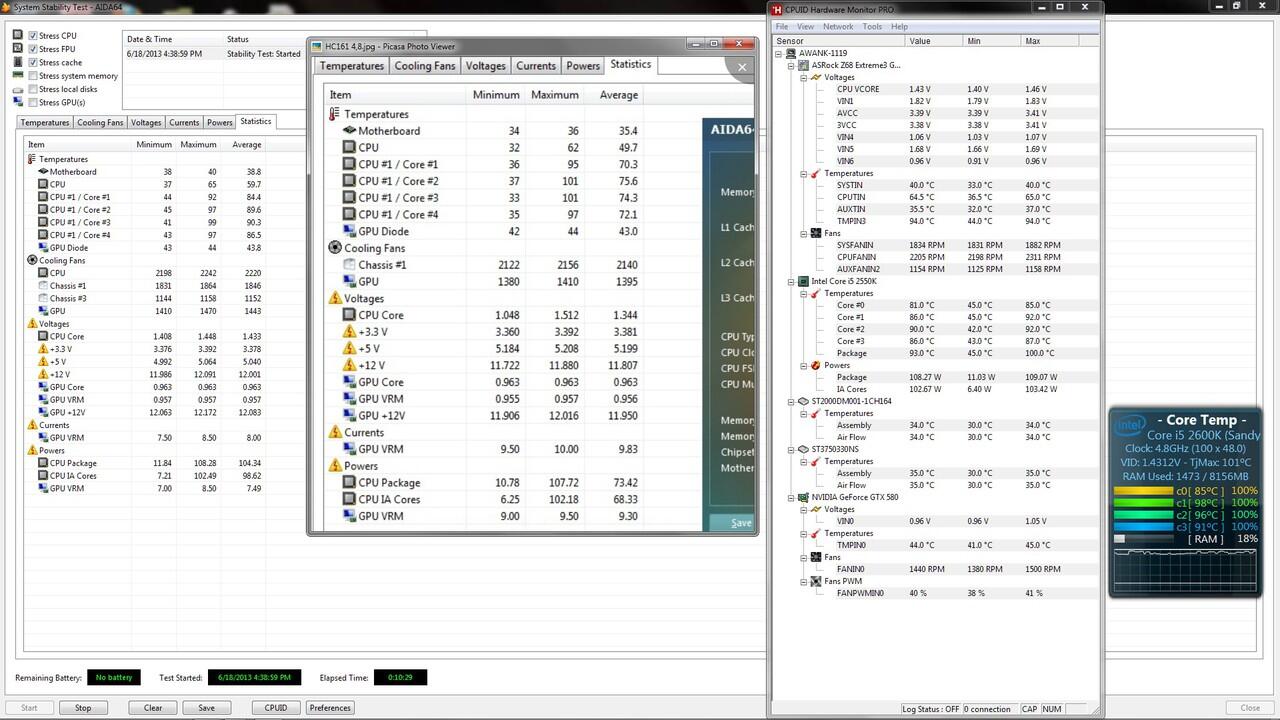The height and width of the screenshot is (720, 1280).
Task: Collapse the ASRock Voltages node in HWMonitor
Action: click(803, 77)
